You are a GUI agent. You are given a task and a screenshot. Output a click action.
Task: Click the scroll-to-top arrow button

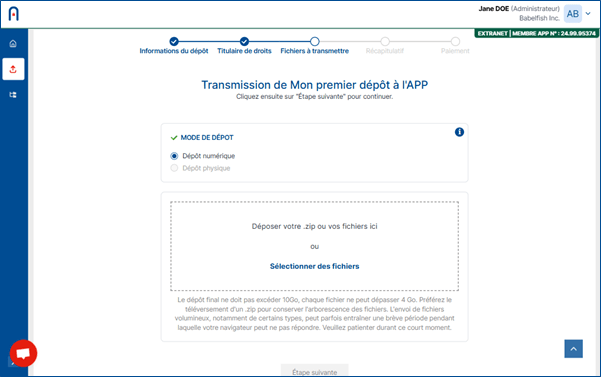pos(573,349)
